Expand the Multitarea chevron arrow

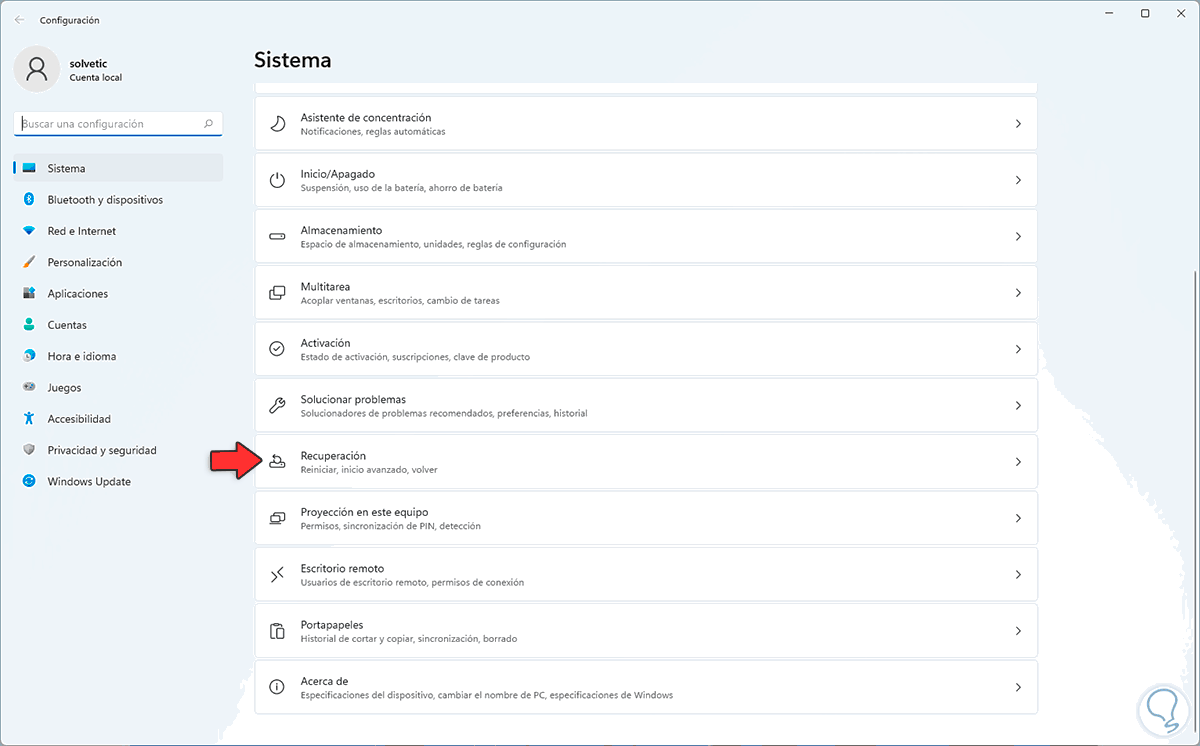click(1018, 293)
